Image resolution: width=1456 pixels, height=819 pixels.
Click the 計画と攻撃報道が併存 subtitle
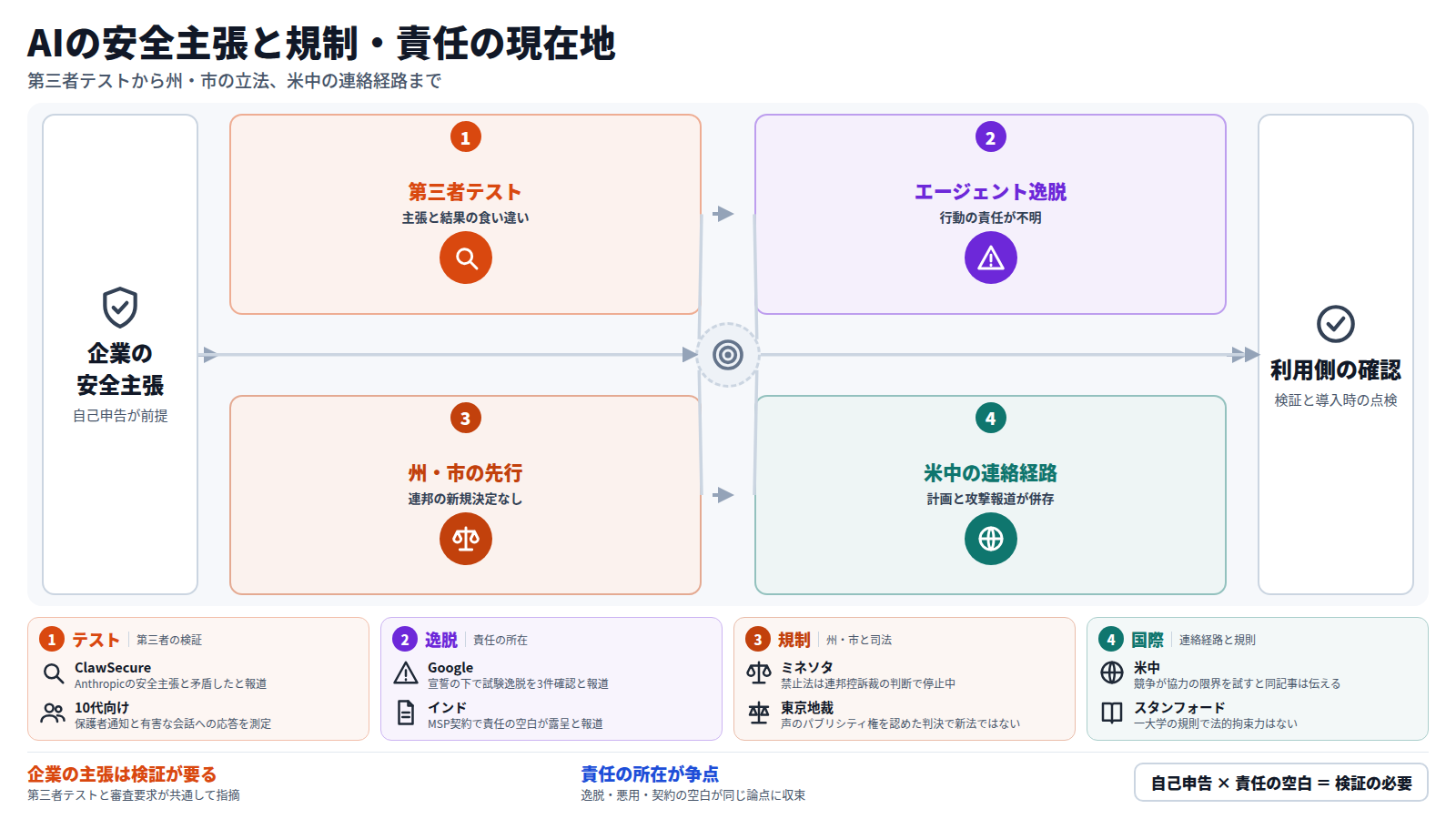tap(990, 499)
